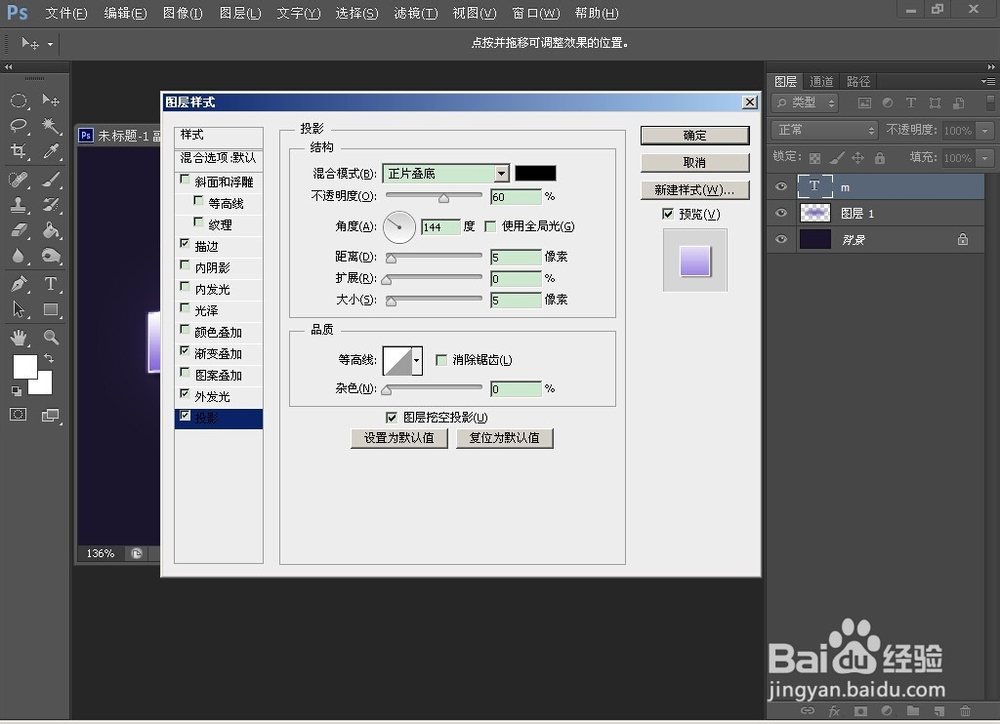Screen dimensions: 1000x724
Task: Select the Pen tool
Action: click(18, 284)
